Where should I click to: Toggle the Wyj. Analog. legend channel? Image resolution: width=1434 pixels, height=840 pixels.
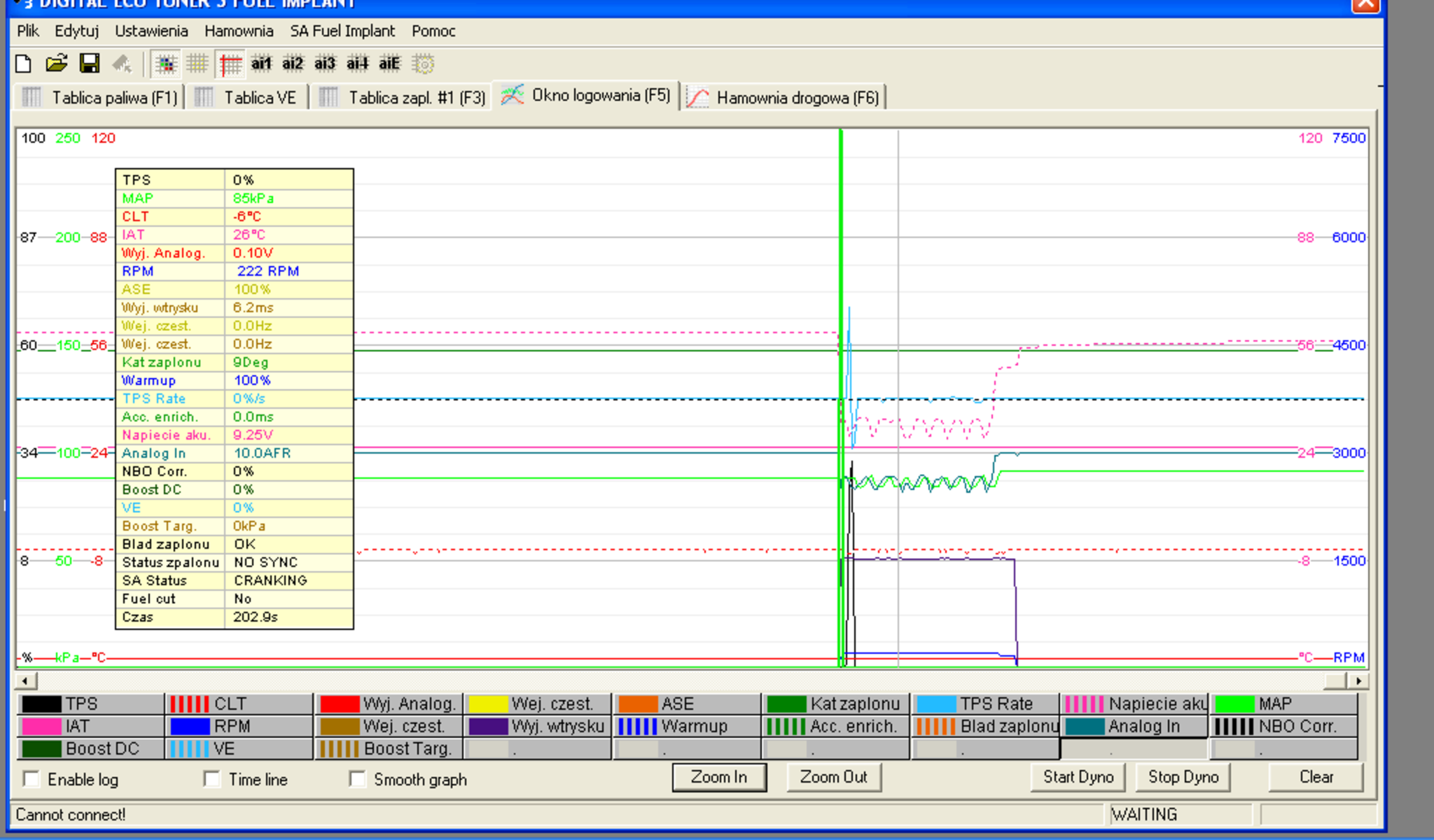388,703
